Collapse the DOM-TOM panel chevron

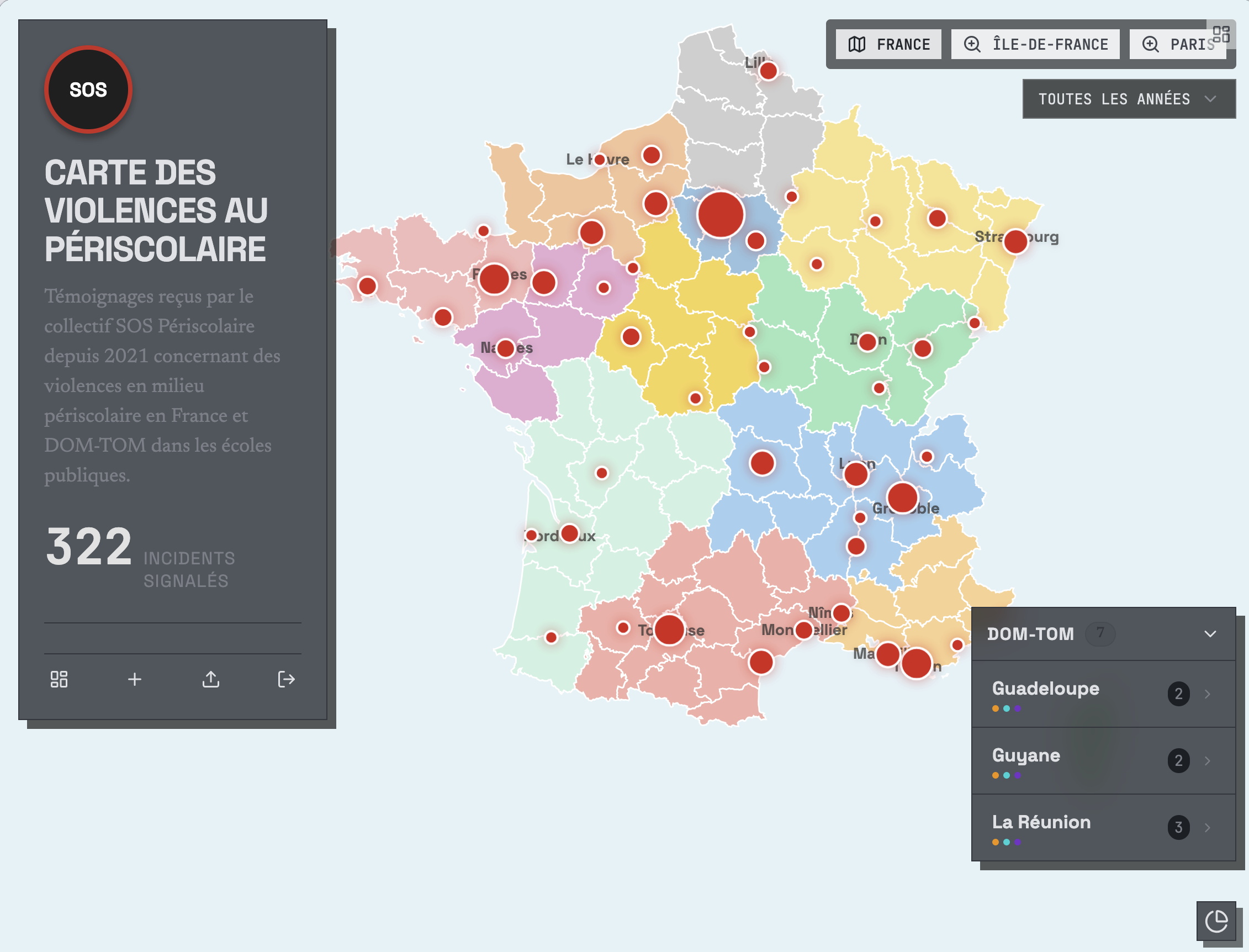click(1210, 633)
